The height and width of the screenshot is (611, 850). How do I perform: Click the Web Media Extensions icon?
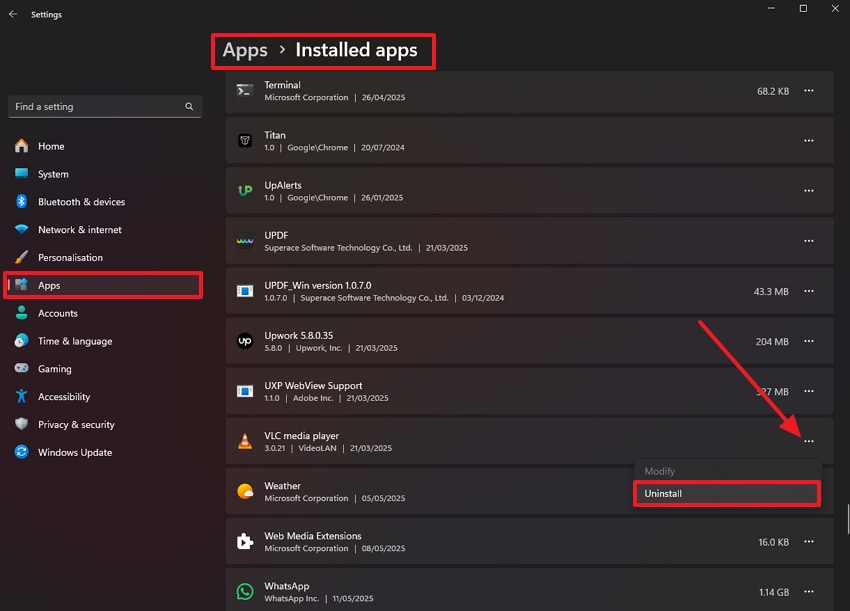[245, 542]
